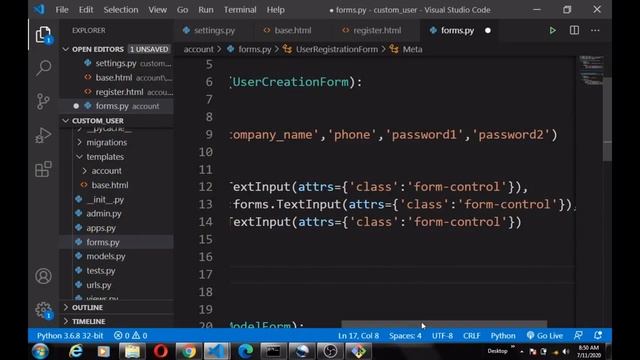Switch to Visual Studio Code taskbar icon
Viewport: 640px width, 360px height.
pos(216,351)
